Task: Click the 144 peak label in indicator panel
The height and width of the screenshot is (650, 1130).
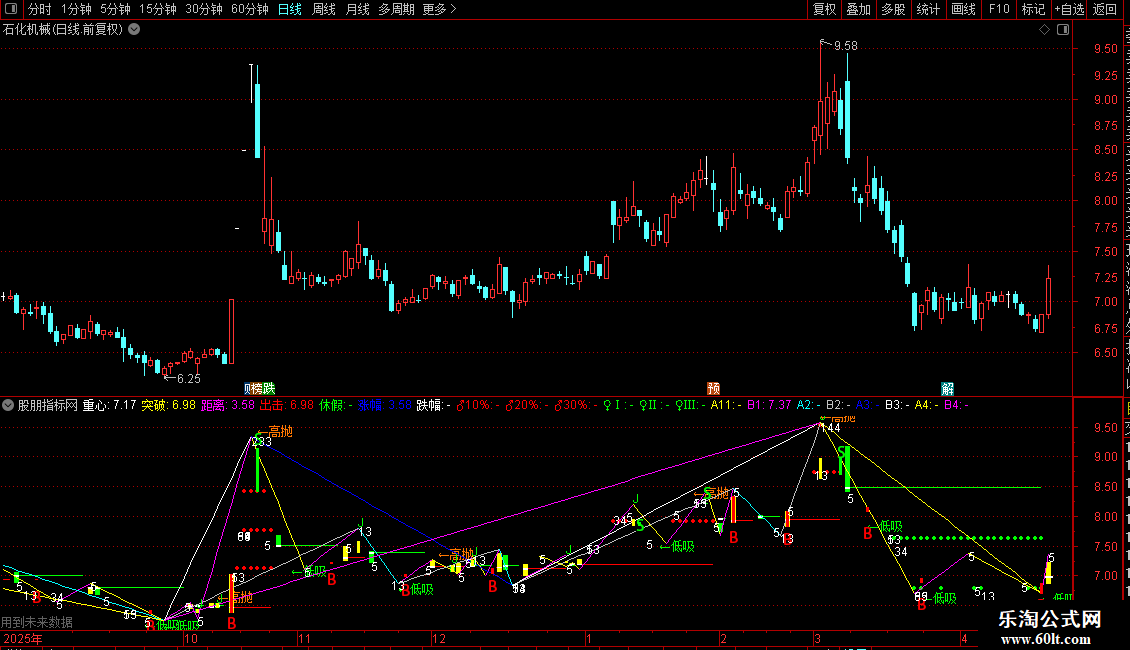Action: tap(830, 427)
